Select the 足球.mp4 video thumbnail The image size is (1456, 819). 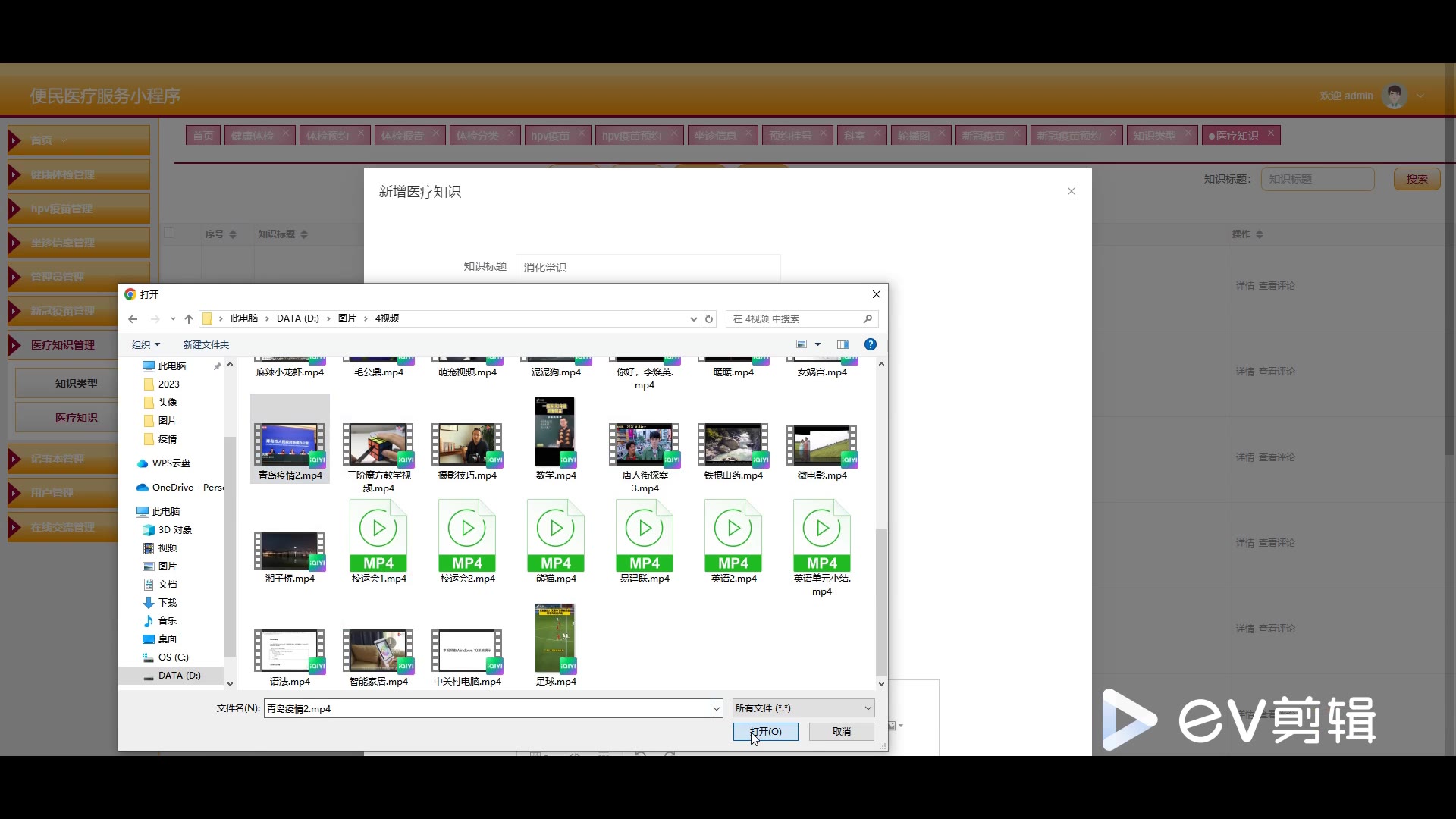(555, 639)
